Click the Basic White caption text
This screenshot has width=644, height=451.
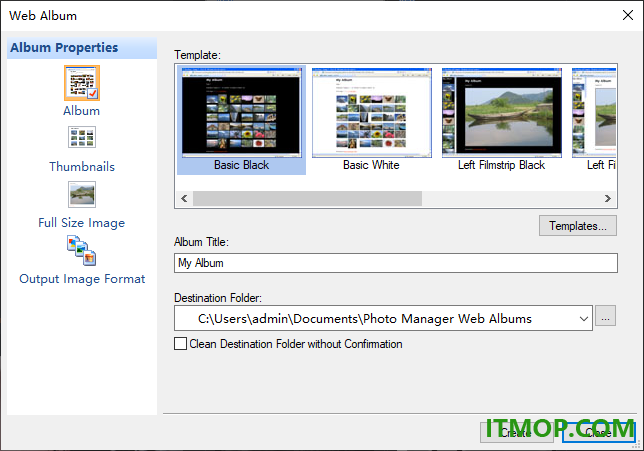tap(371, 165)
